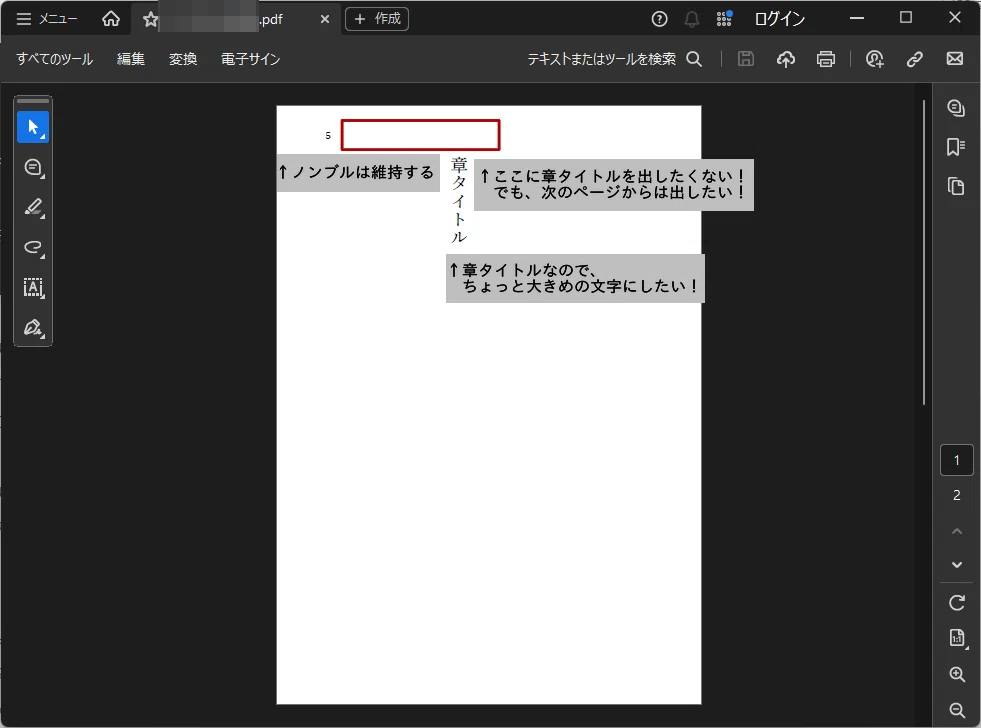Viewport: 981px width, 728px height.
Task: Open the 編集 menu item
Action: click(131, 59)
